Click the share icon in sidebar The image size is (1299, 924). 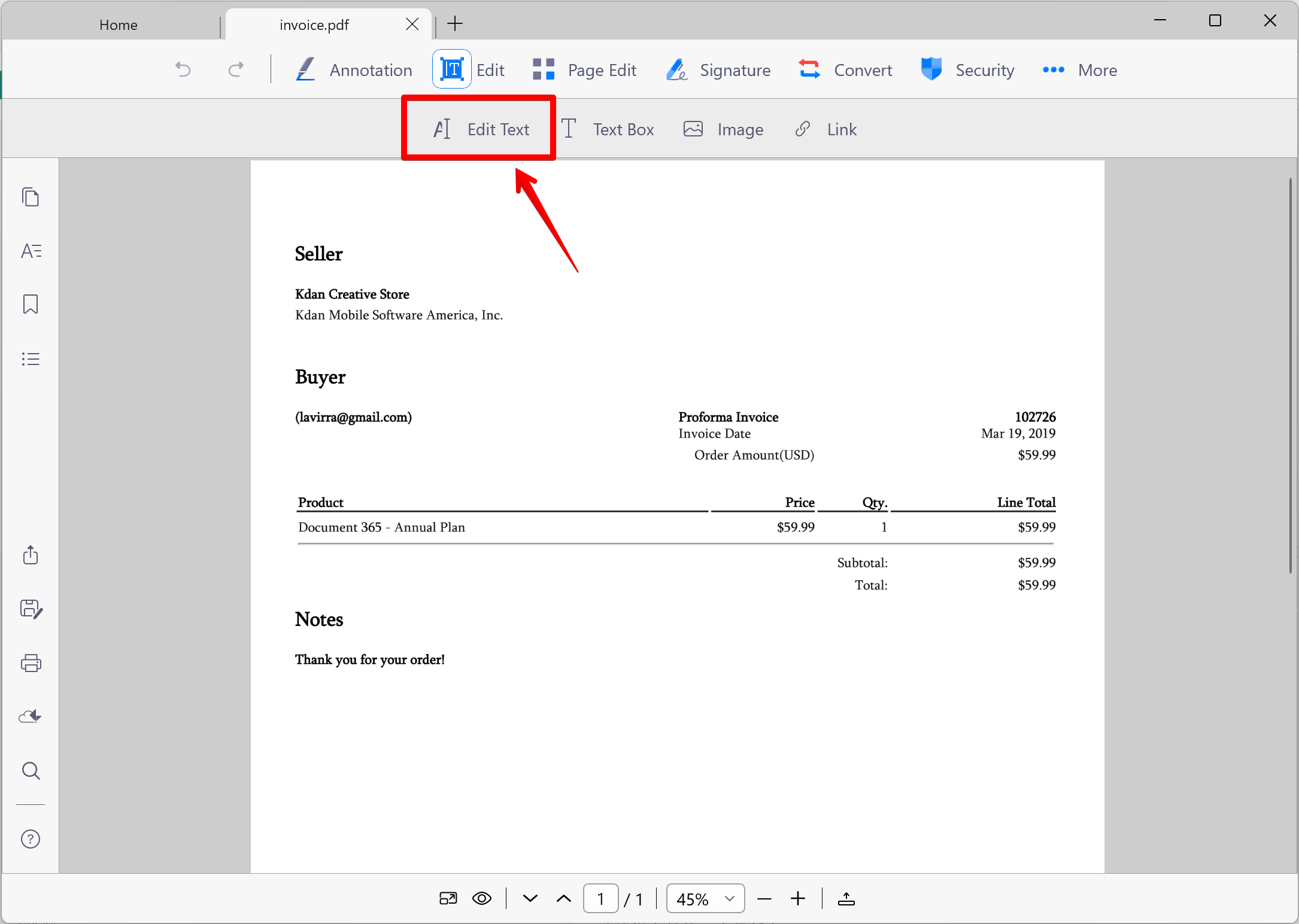[31, 555]
